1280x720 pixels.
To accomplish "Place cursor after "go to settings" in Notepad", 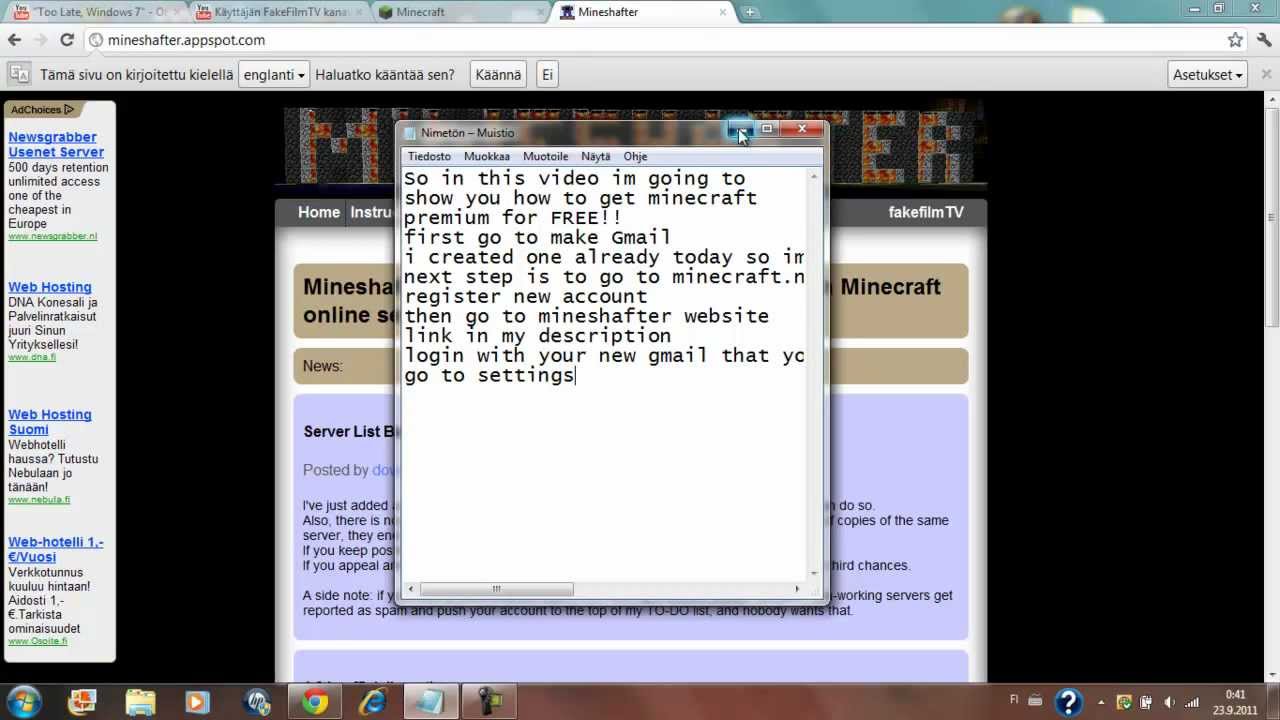I will click(577, 375).
